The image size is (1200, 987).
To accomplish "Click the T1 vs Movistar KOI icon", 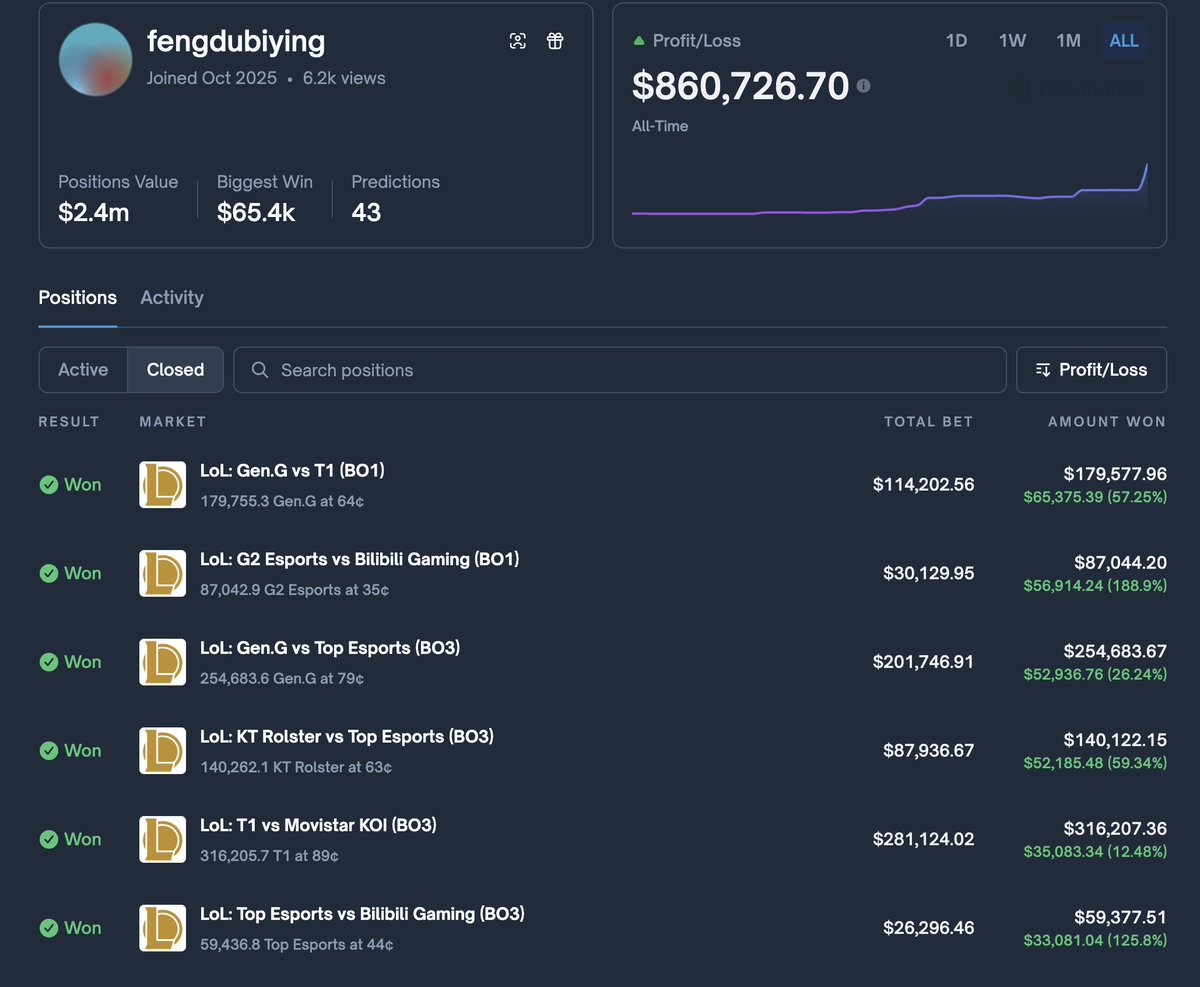I will click(162, 839).
